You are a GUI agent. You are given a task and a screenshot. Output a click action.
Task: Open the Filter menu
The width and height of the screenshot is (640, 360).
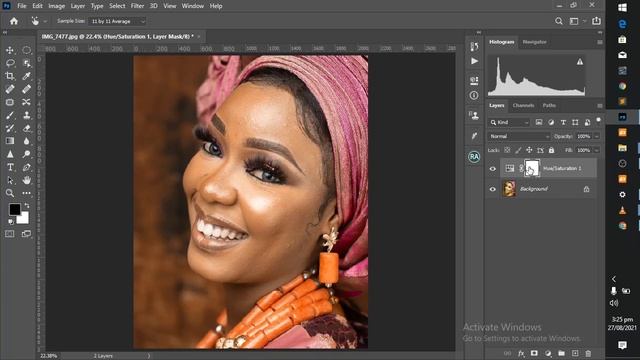(137, 6)
